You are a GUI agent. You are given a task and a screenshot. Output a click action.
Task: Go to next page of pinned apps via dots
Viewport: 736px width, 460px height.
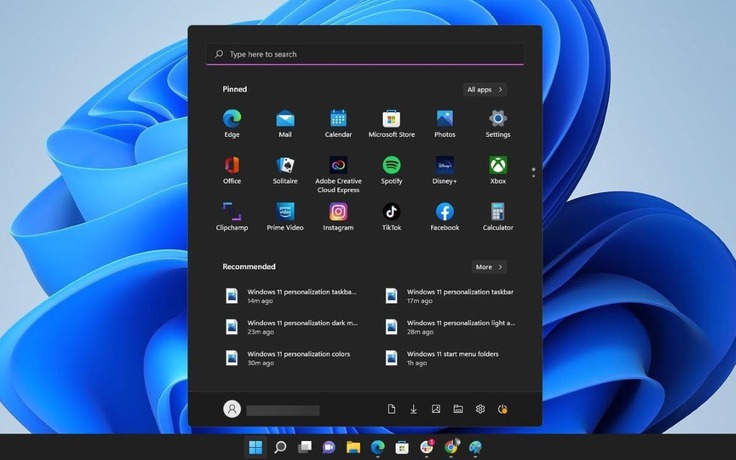533,176
